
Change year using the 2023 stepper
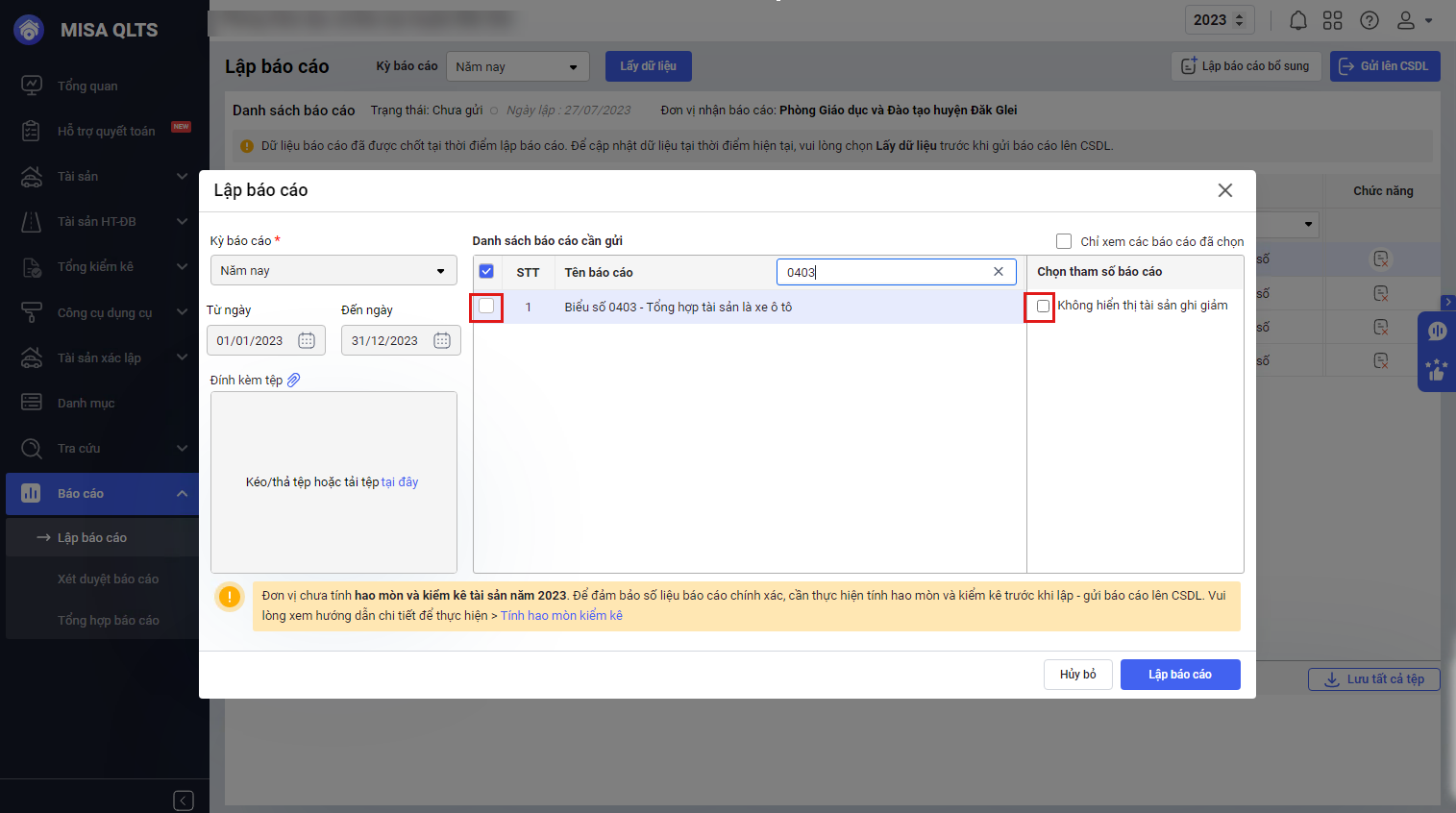click(1239, 20)
